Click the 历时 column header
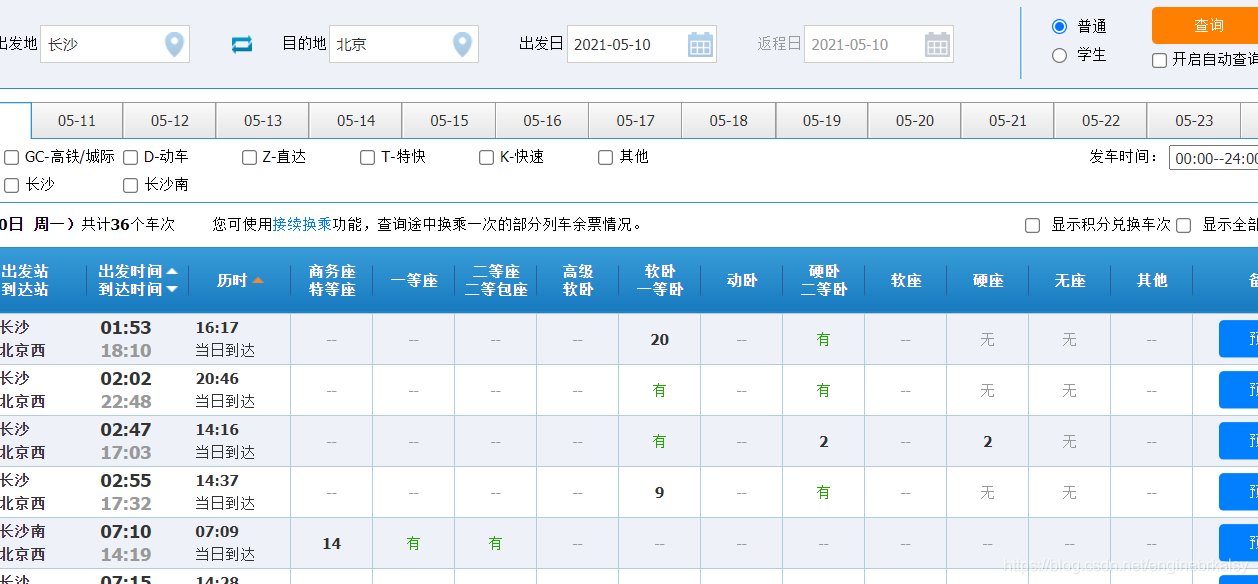Screen dimensions: 1258x584 click(231, 281)
